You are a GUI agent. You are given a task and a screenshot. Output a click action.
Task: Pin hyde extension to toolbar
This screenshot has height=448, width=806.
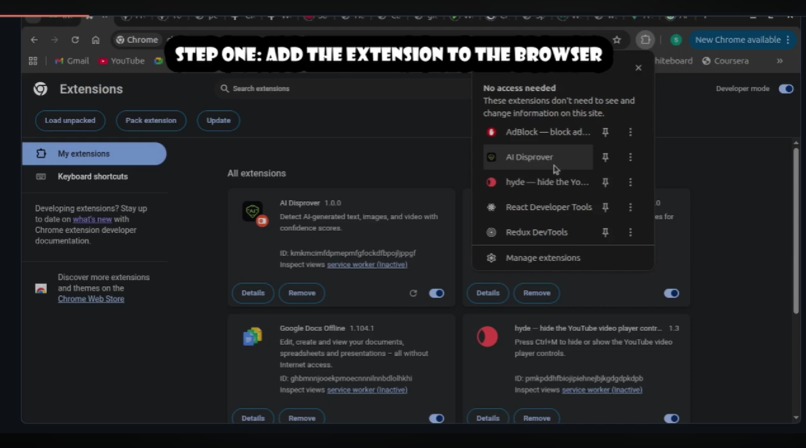[x=606, y=182]
